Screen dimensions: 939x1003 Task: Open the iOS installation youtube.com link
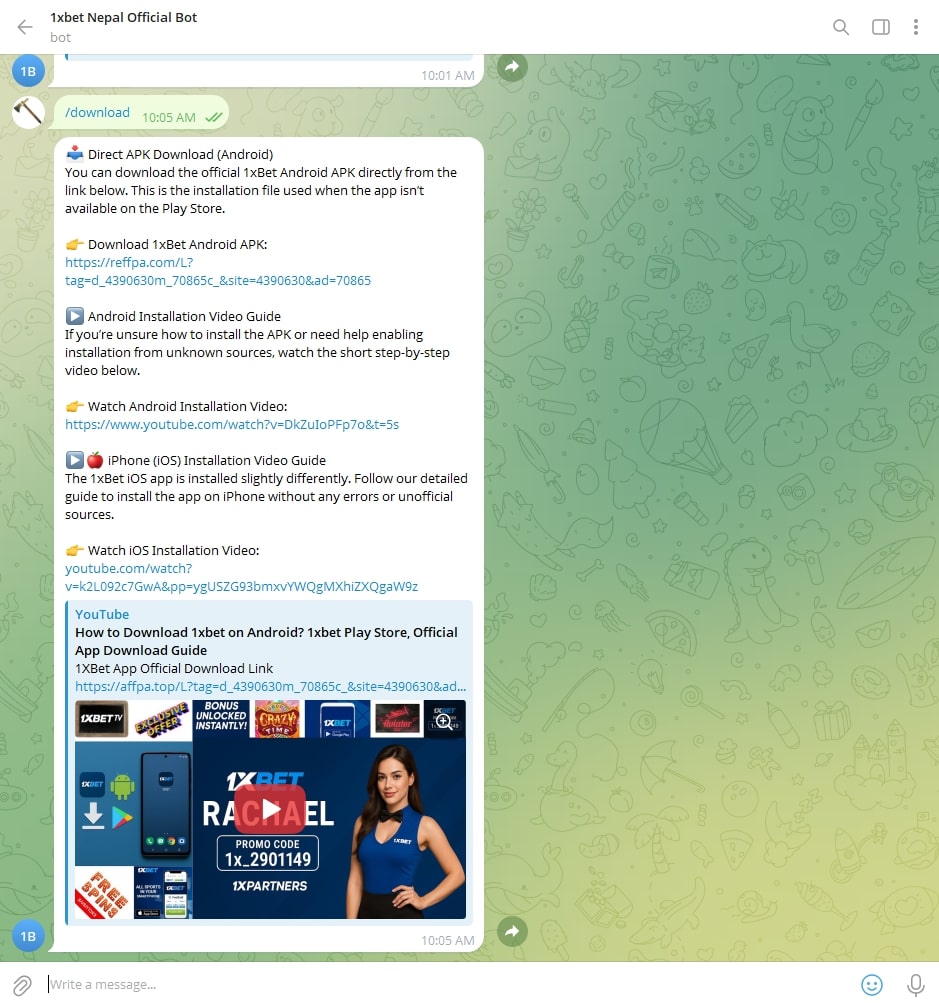click(x=241, y=577)
